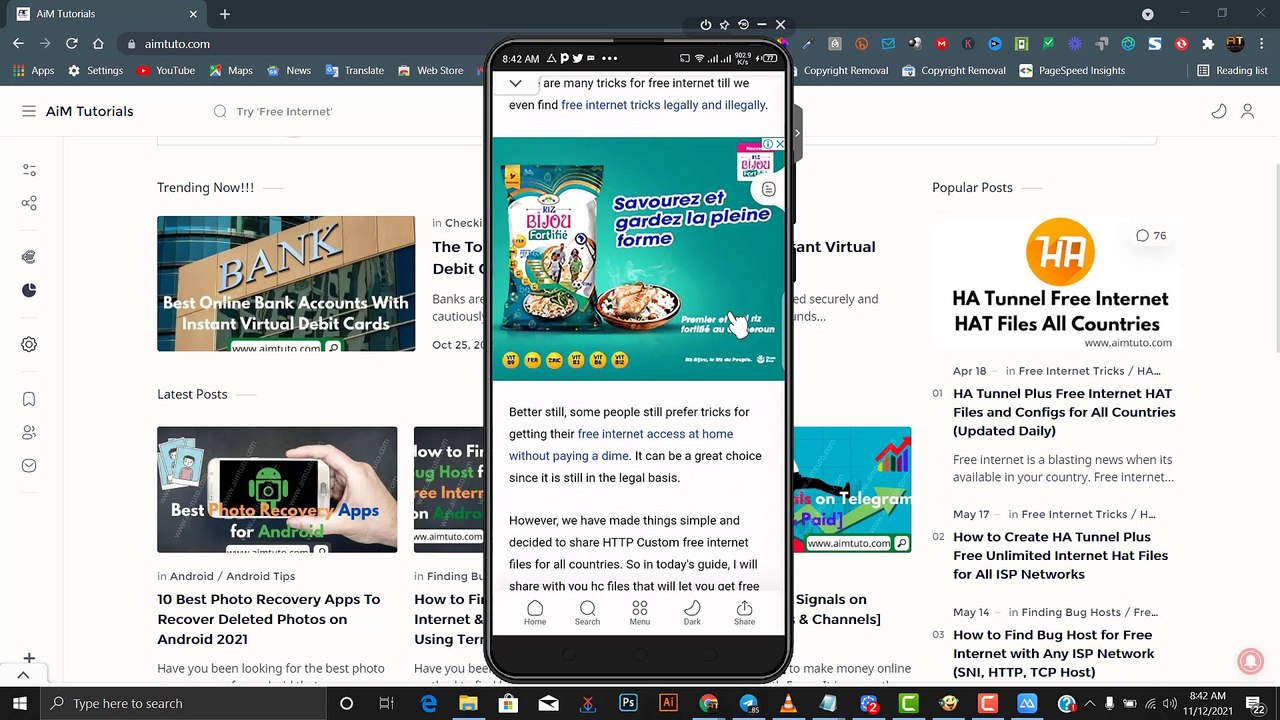Open VLC media player from the taskbar
Viewport: 1280px width, 720px height.
click(788, 703)
